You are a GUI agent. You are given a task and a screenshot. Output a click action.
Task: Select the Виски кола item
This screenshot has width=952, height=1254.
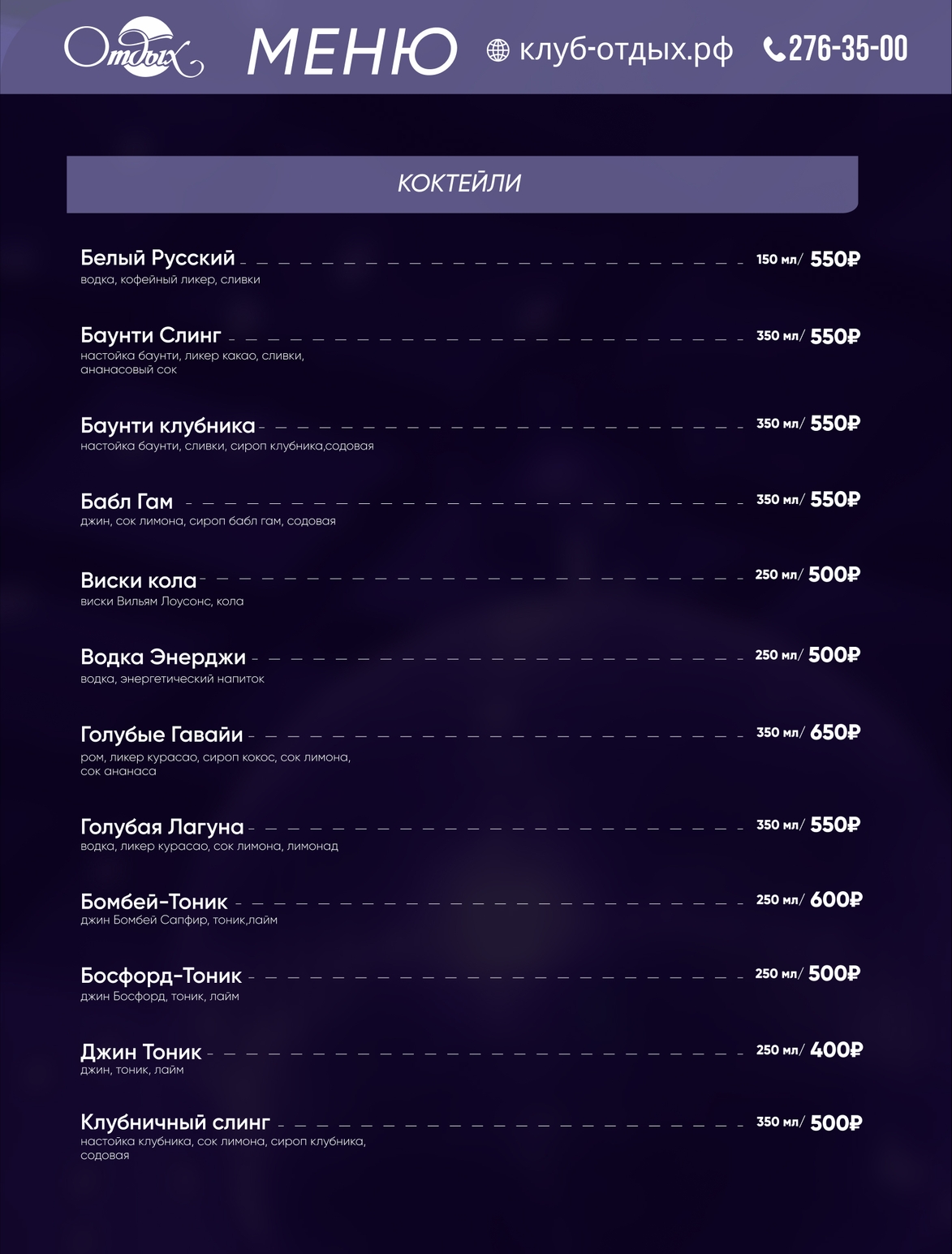(x=139, y=580)
